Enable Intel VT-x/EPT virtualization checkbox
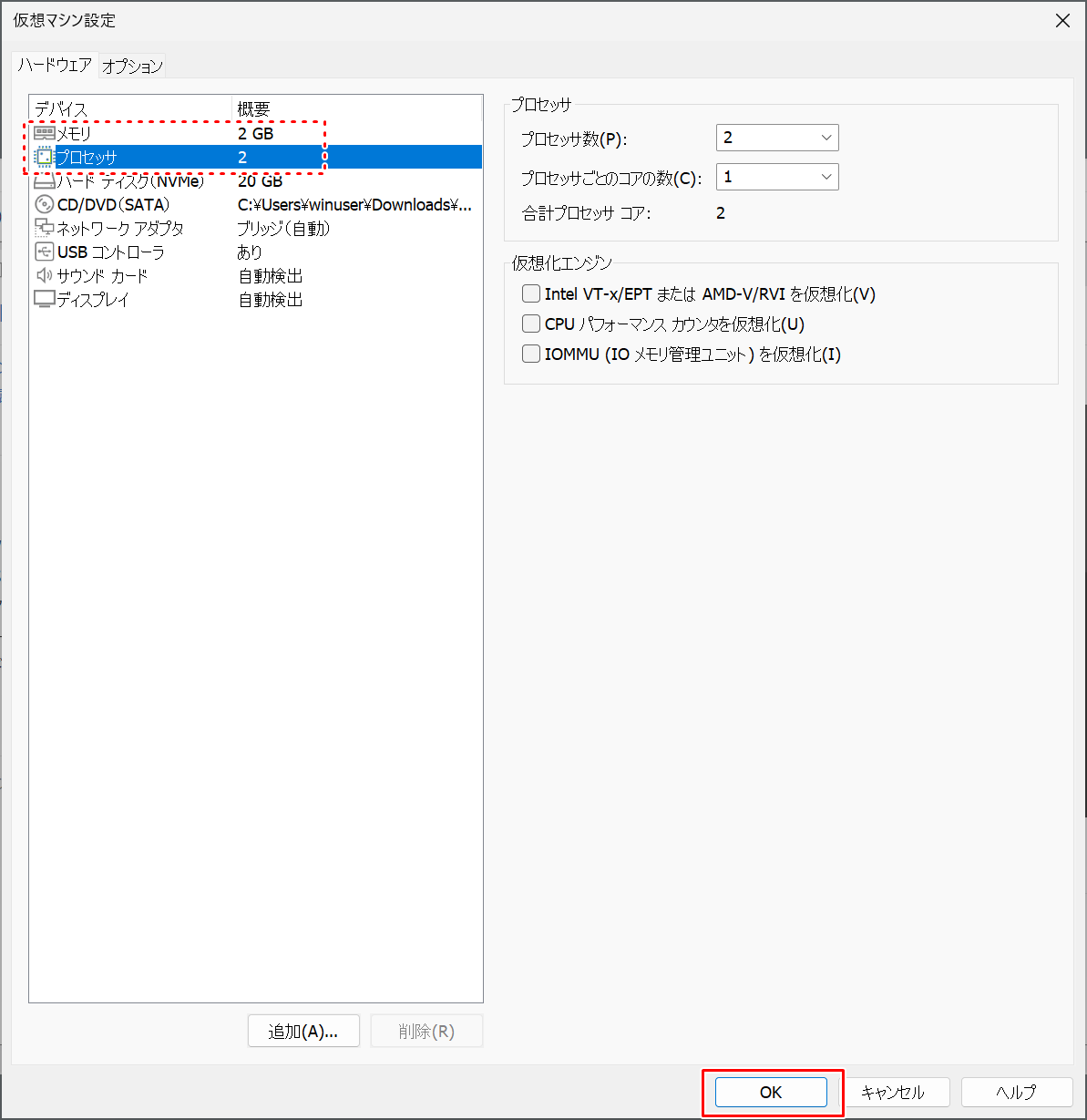Viewport: 1087px width, 1120px height. [530, 293]
